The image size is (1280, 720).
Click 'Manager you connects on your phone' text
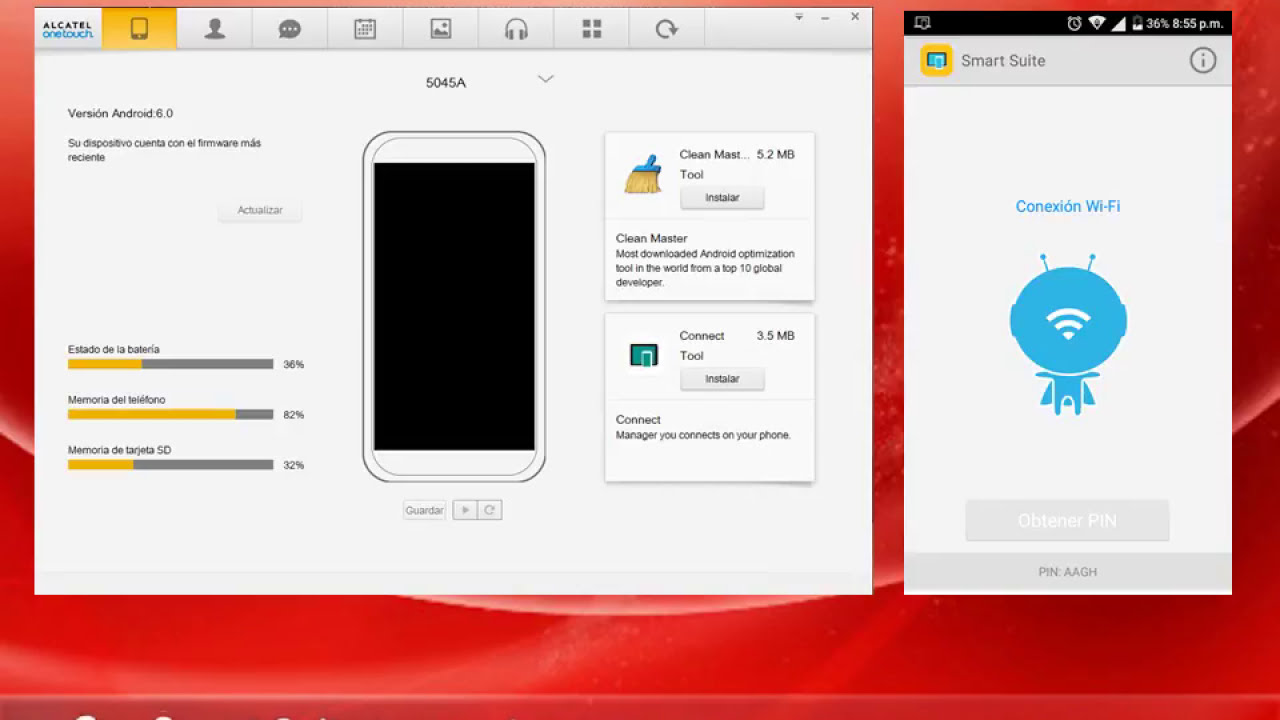click(x=703, y=435)
